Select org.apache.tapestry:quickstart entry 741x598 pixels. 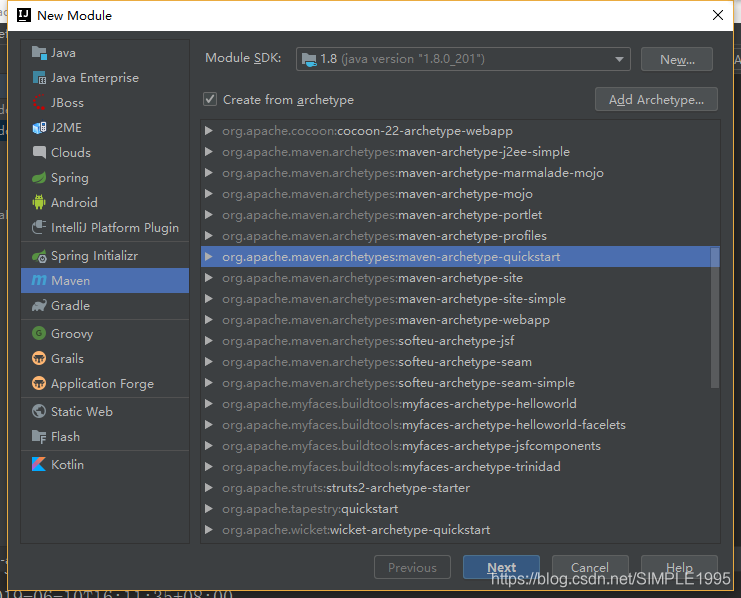coord(460,509)
